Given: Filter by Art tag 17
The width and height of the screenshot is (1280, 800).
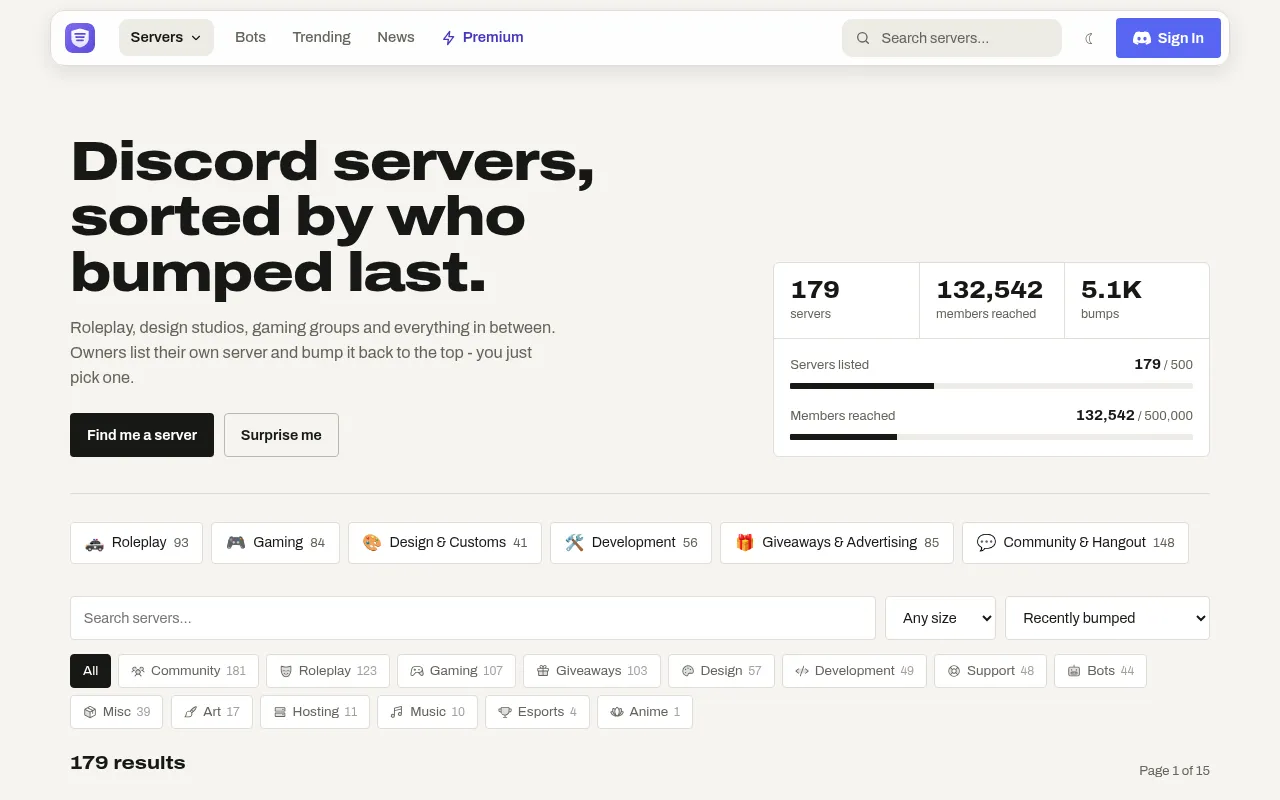Looking at the screenshot, I should pos(211,712).
